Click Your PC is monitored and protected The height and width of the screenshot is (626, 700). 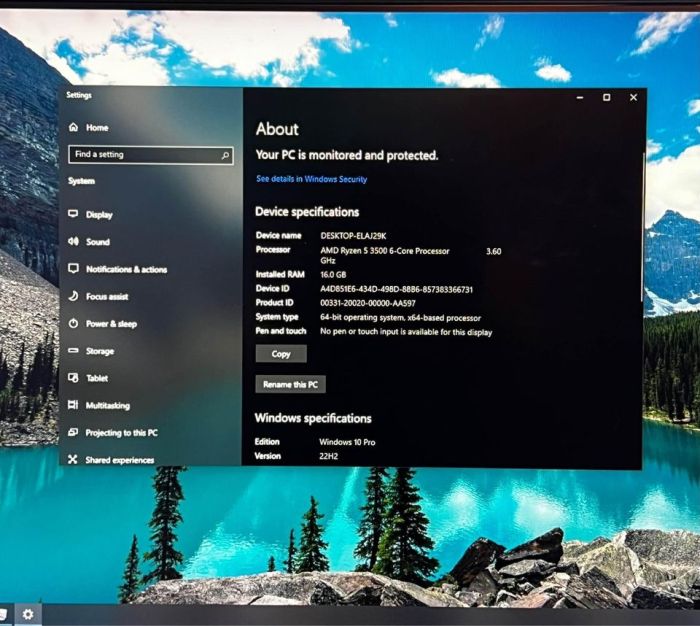pyautogui.click(x=347, y=155)
